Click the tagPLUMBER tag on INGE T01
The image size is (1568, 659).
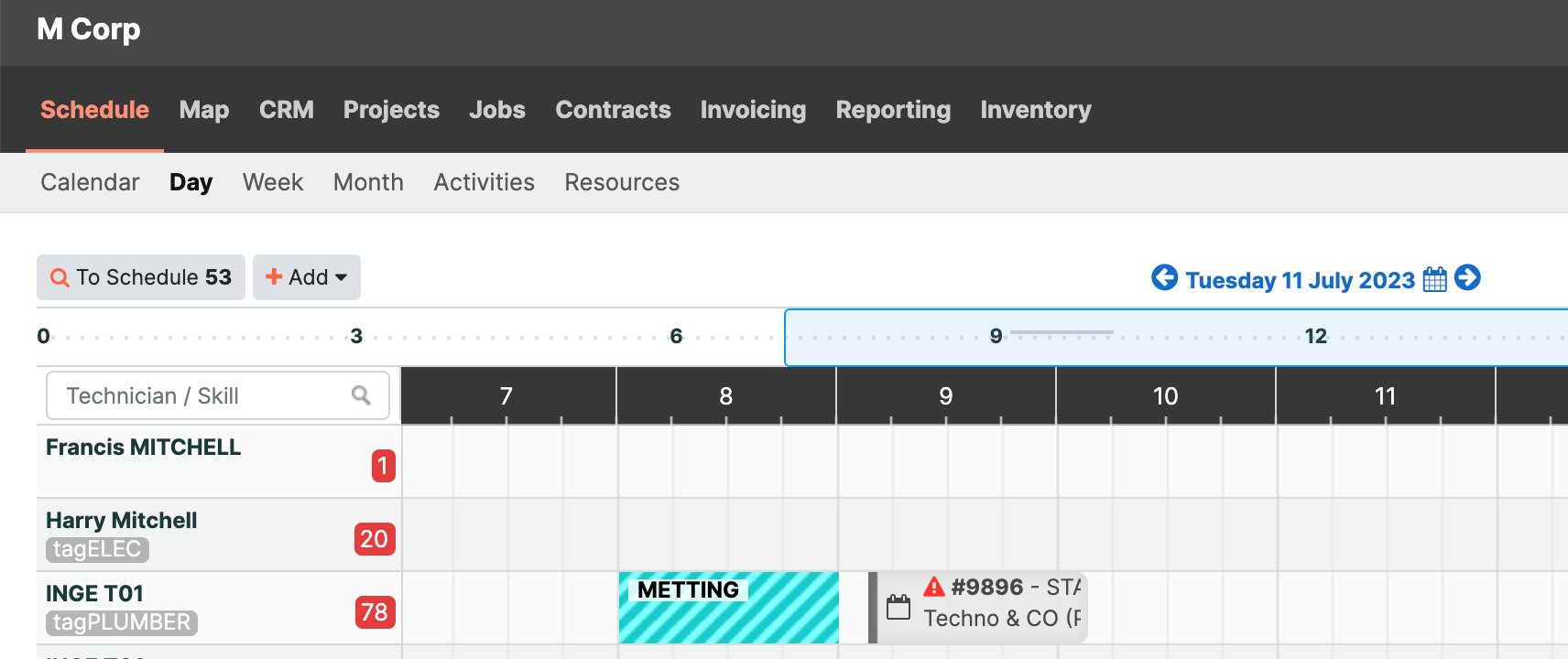122,622
